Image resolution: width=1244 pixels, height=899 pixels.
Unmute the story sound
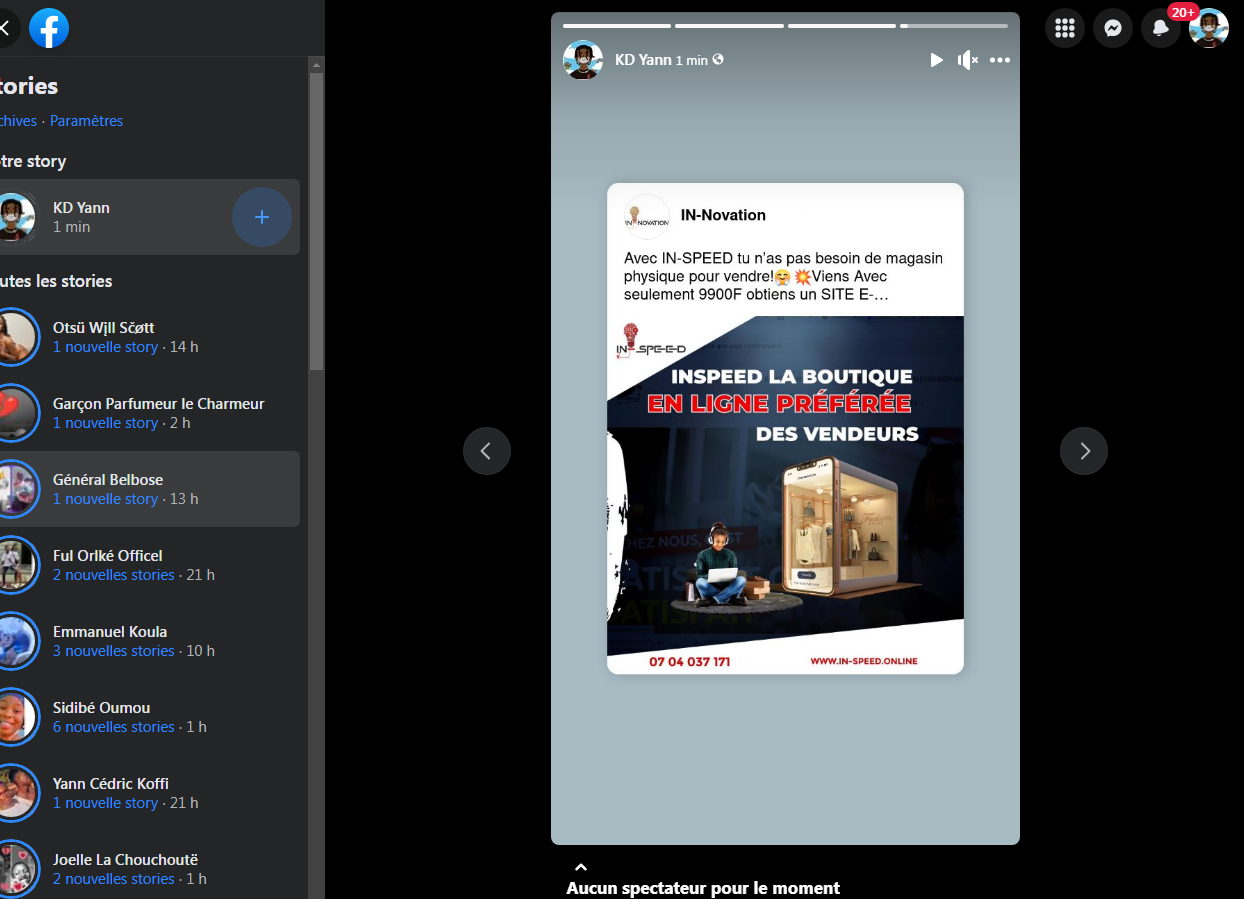coord(967,60)
